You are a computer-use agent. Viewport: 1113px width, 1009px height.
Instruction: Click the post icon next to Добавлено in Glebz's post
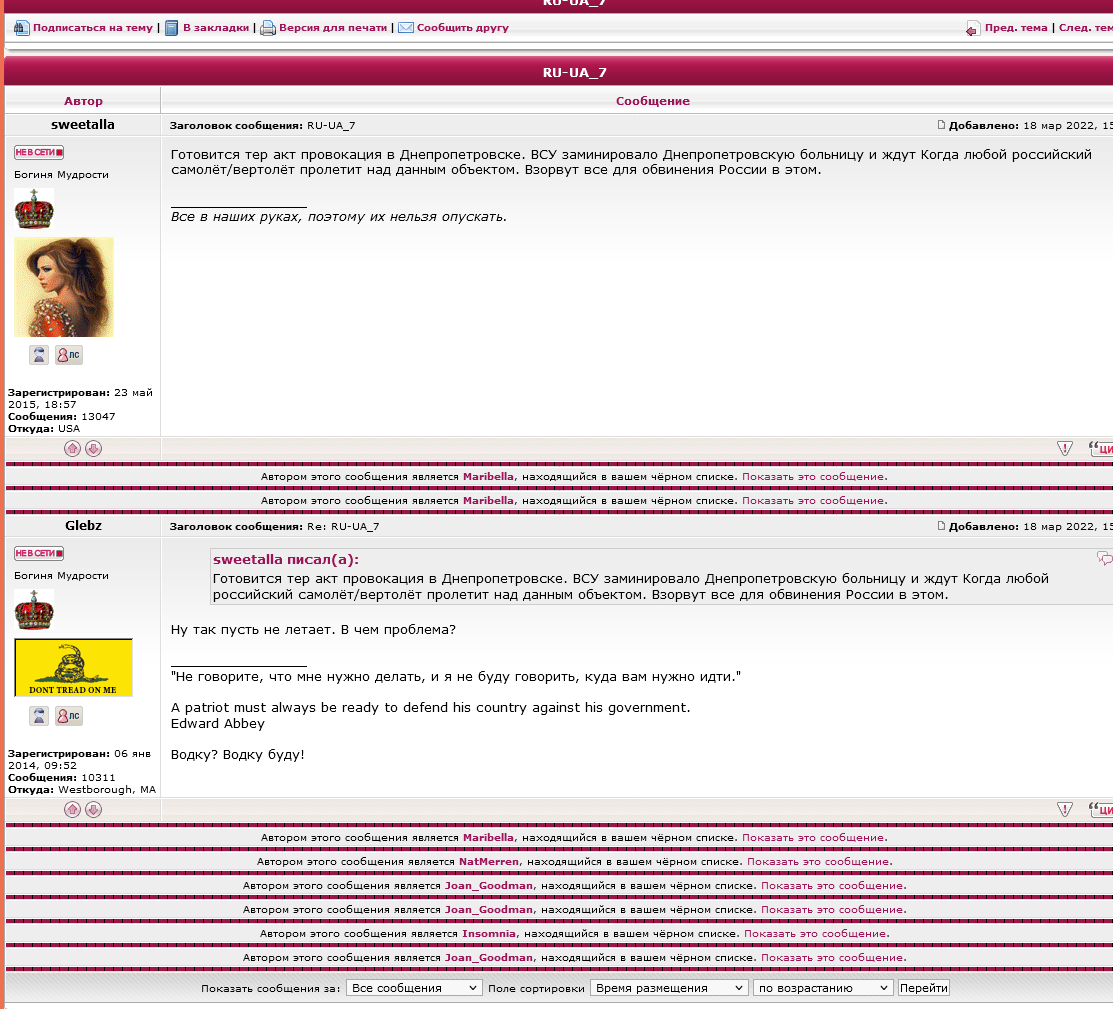click(941, 526)
